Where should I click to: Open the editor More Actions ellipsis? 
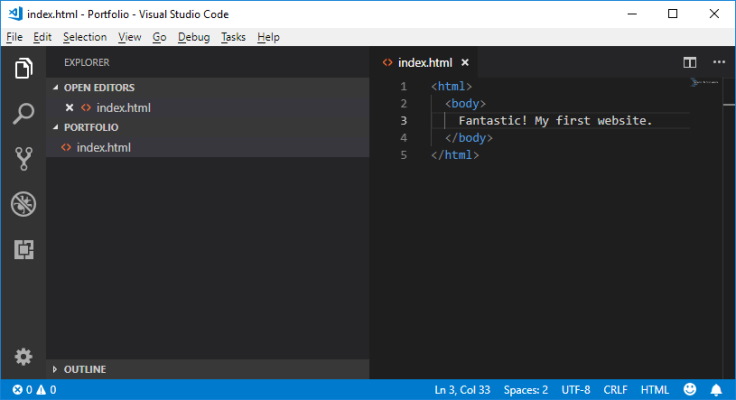pyautogui.click(x=718, y=62)
